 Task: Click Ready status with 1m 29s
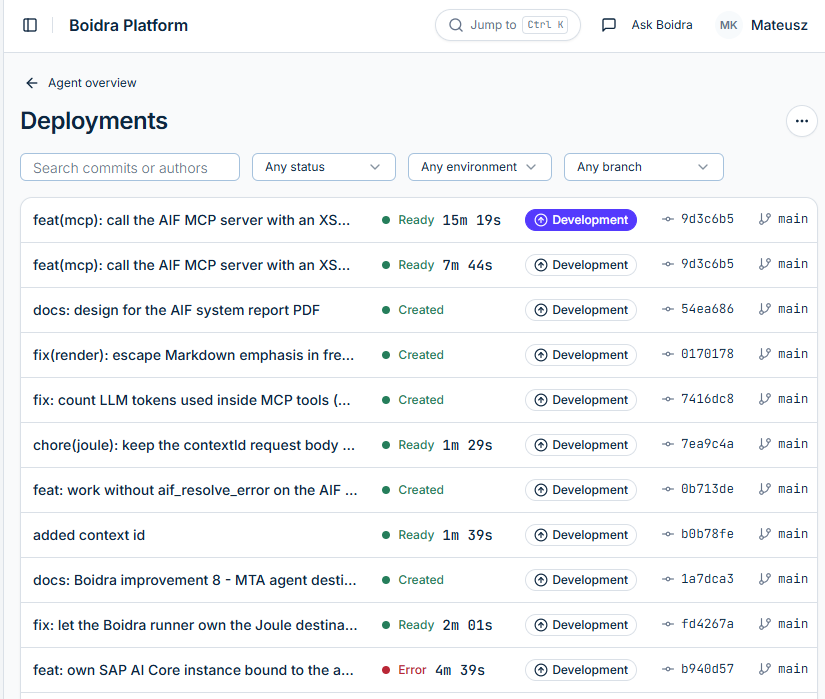click(x=416, y=445)
